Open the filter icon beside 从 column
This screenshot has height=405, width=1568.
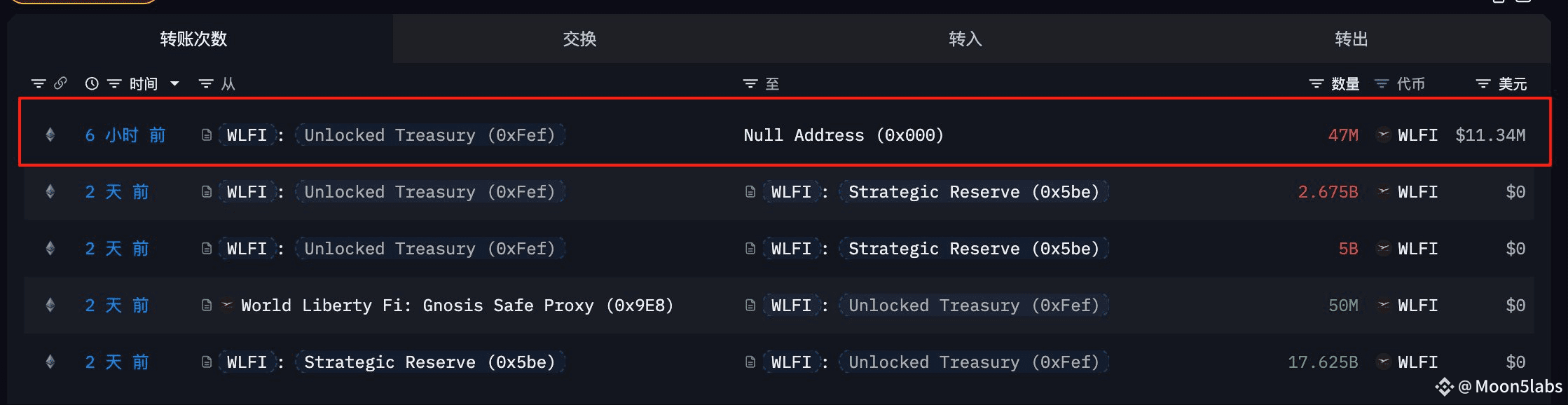tap(206, 84)
